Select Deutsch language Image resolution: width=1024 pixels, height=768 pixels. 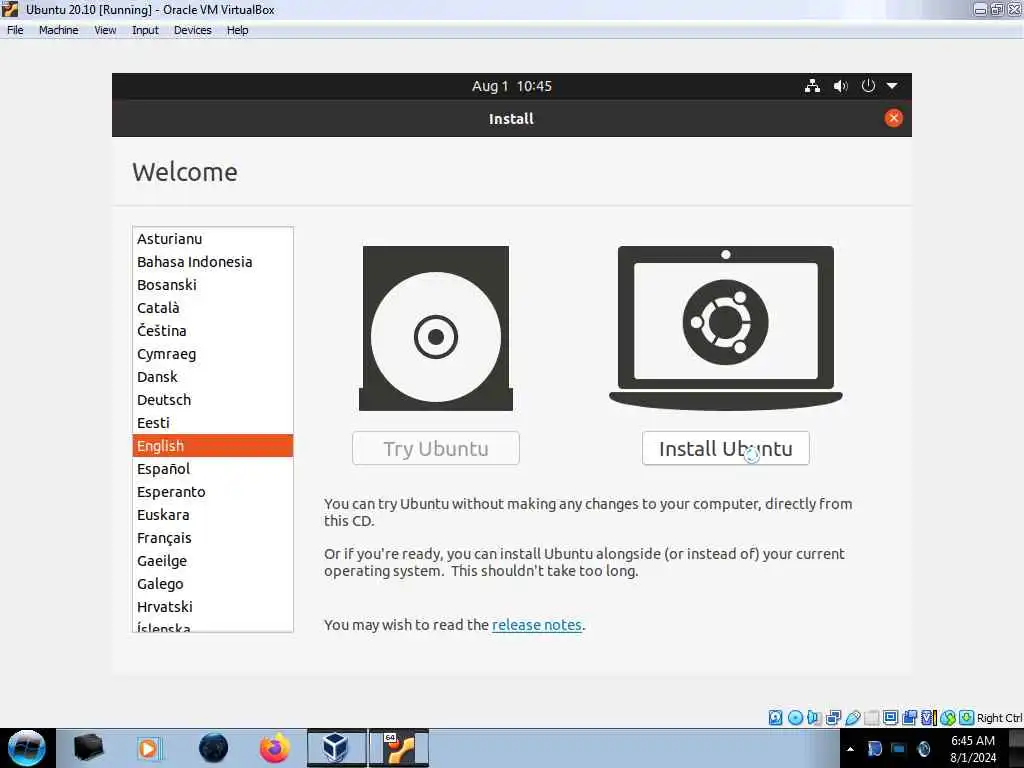tap(213, 400)
